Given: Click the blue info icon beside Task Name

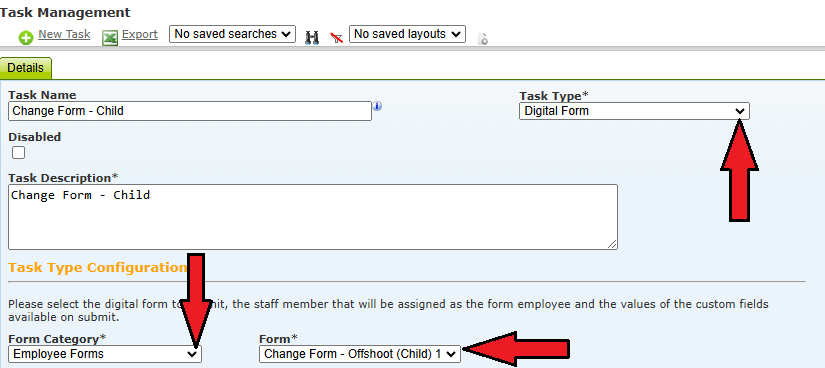Looking at the screenshot, I should coord(377,106).
